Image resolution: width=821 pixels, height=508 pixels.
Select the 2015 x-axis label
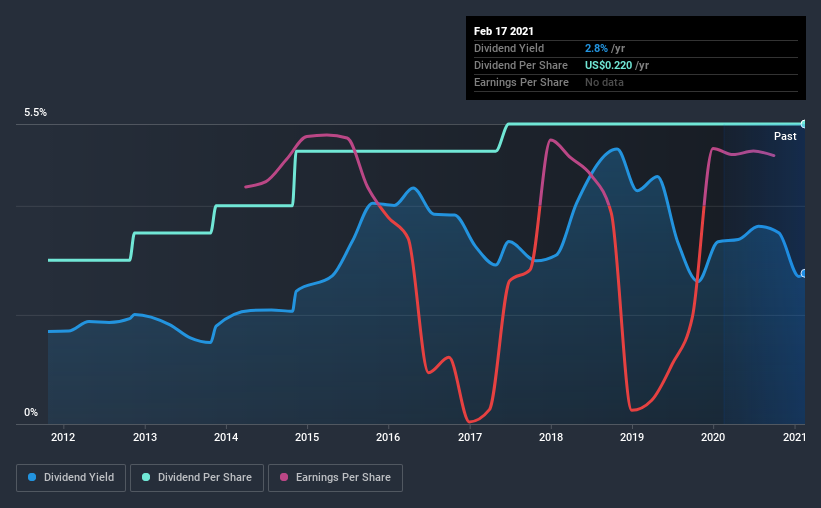coord(307,437)
